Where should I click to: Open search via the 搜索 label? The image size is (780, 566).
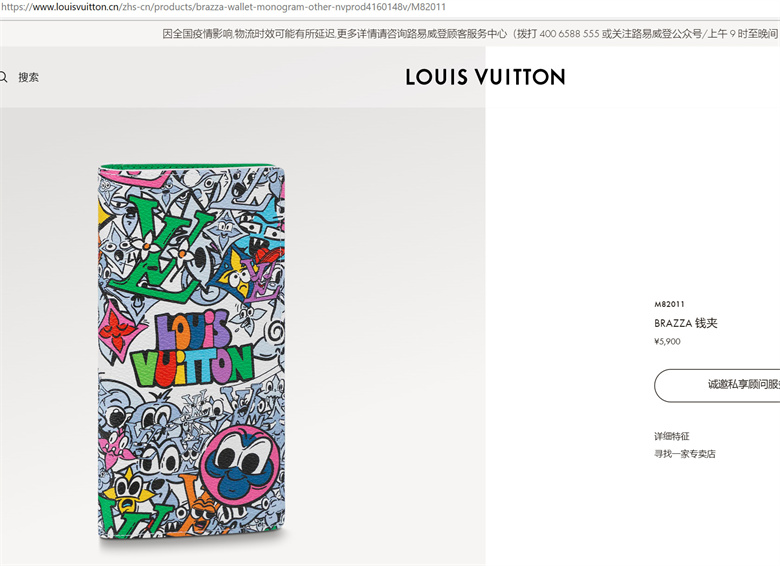click(x=28, y=77)
